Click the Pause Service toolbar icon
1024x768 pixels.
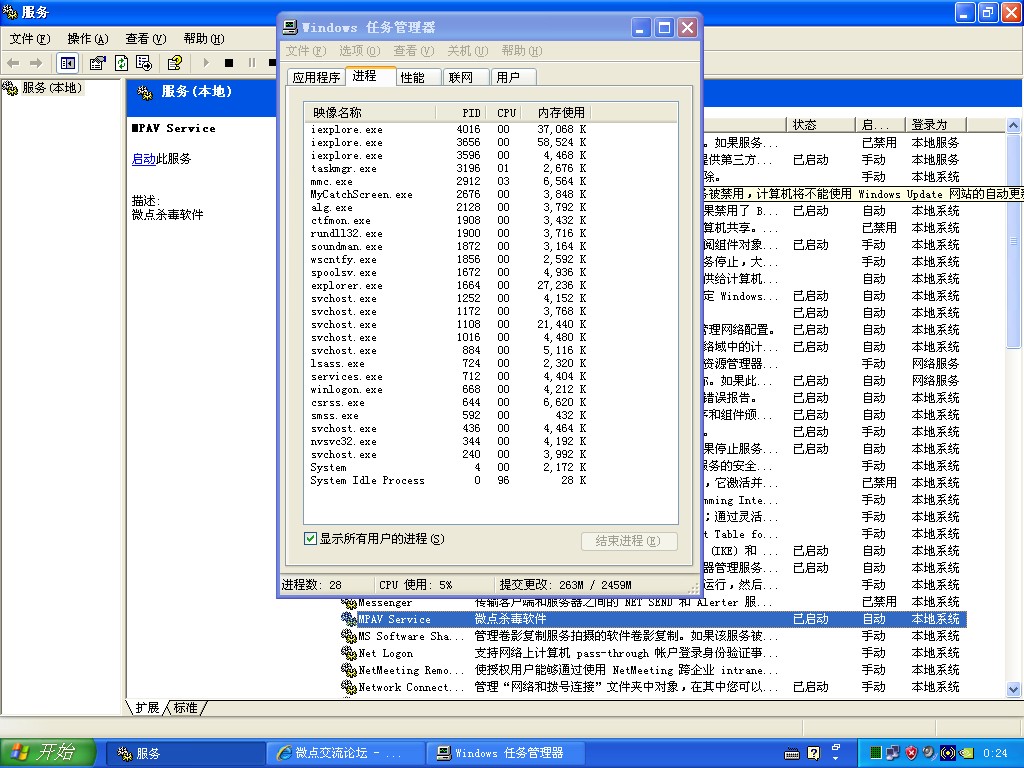[x=252, y=63]
